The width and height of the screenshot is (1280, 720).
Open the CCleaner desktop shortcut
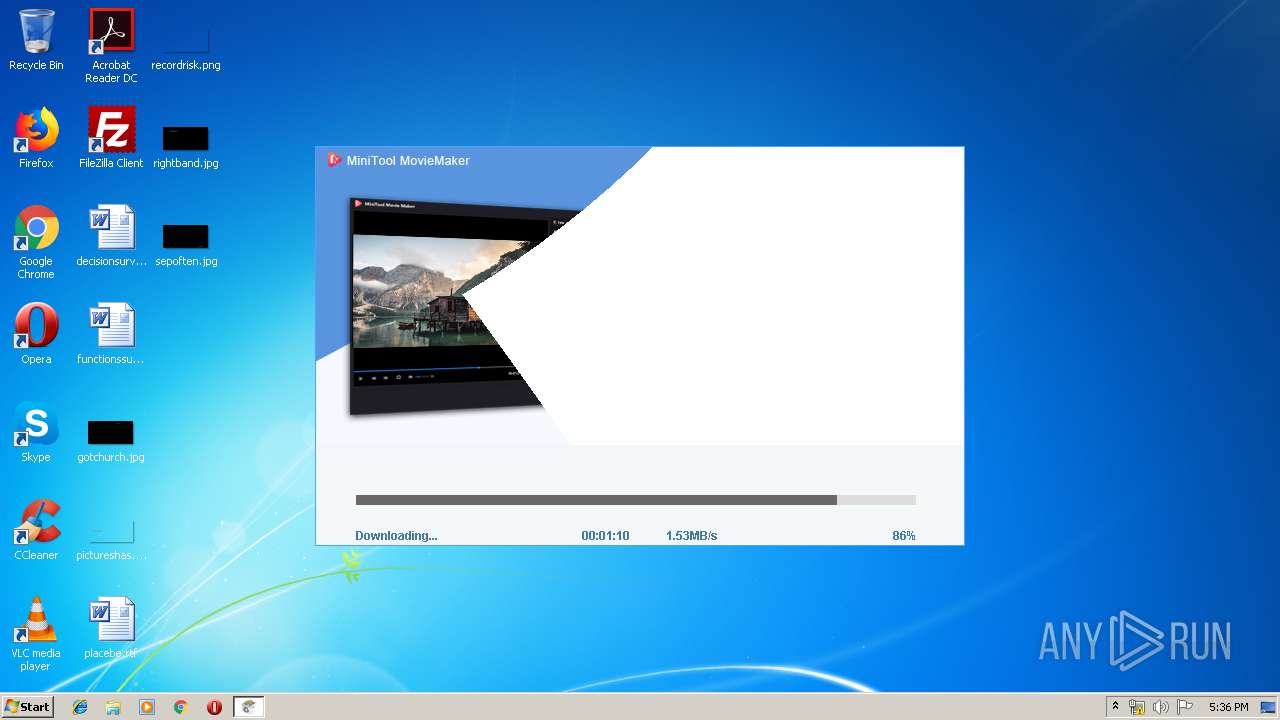point(36,530)
